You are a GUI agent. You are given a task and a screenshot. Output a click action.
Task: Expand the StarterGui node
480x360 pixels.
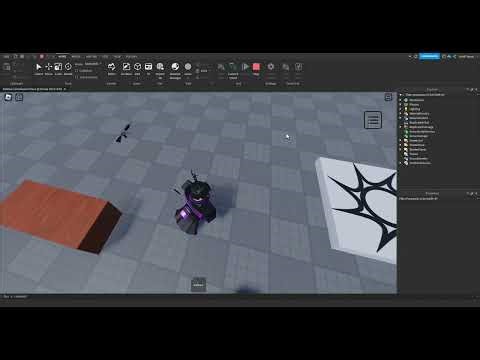(x=401, y=140)
